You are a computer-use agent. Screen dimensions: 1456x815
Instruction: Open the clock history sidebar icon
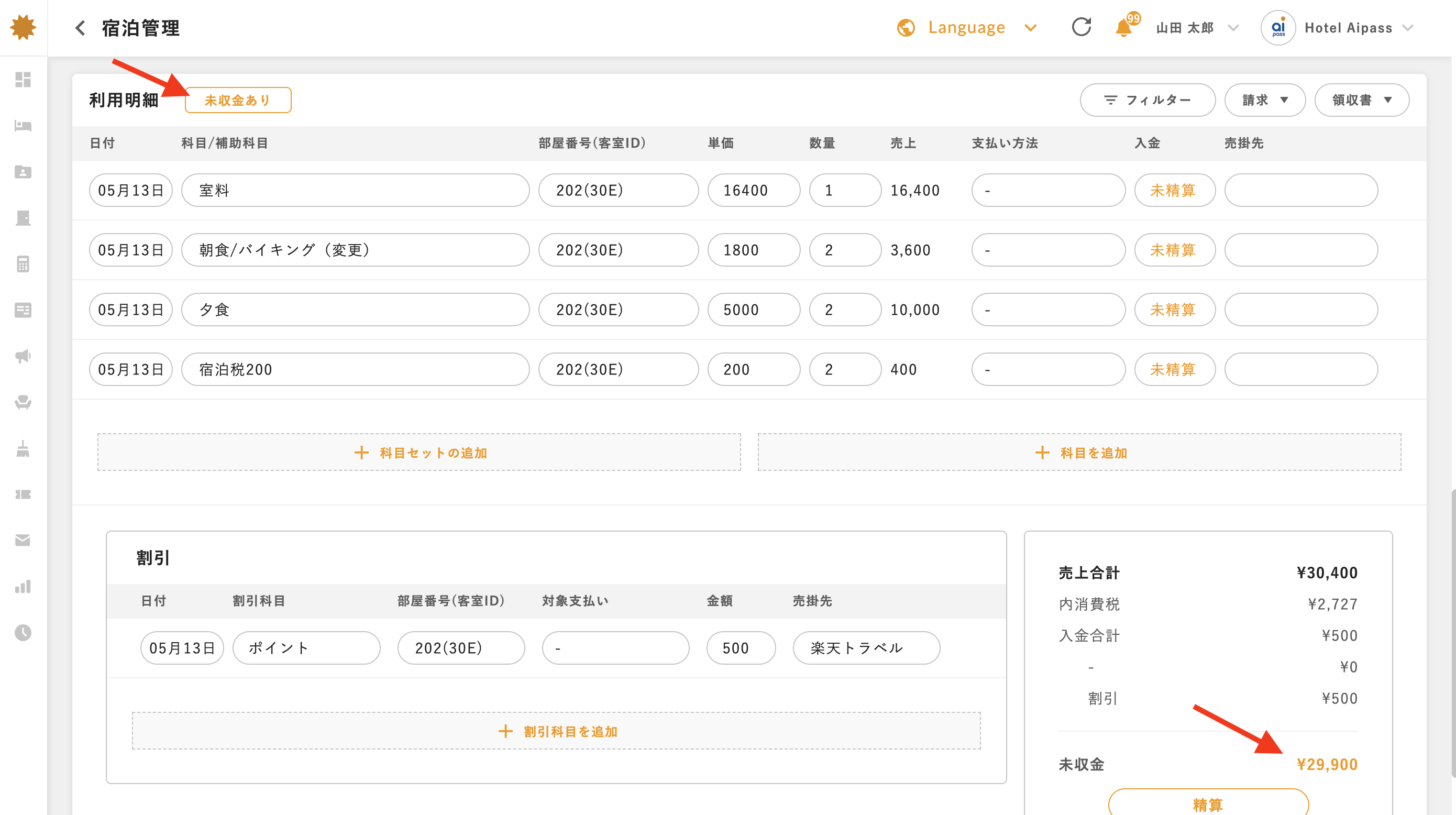tap(23, 632)
